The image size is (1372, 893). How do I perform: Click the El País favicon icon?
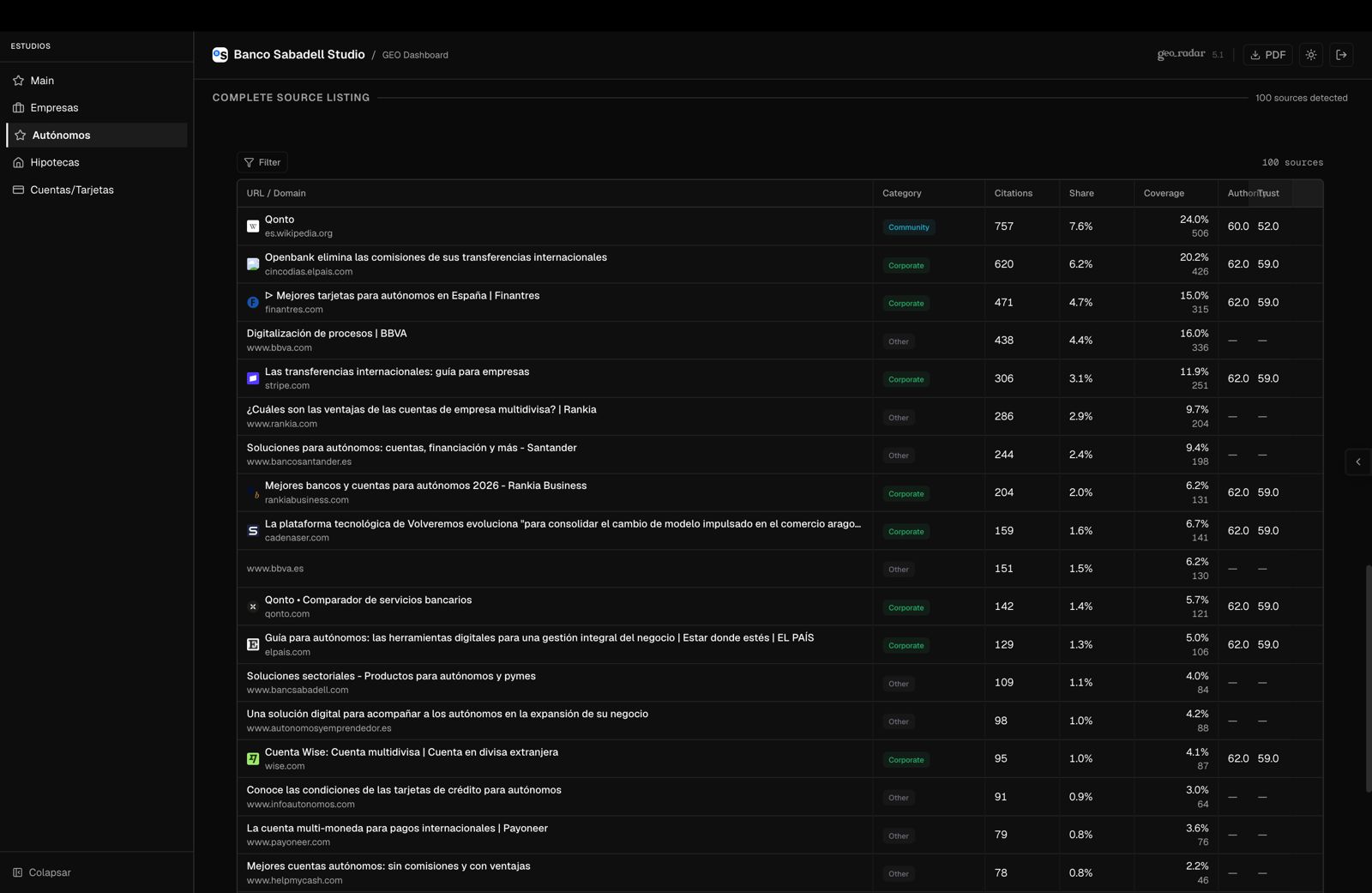click(x=253, y=645)
